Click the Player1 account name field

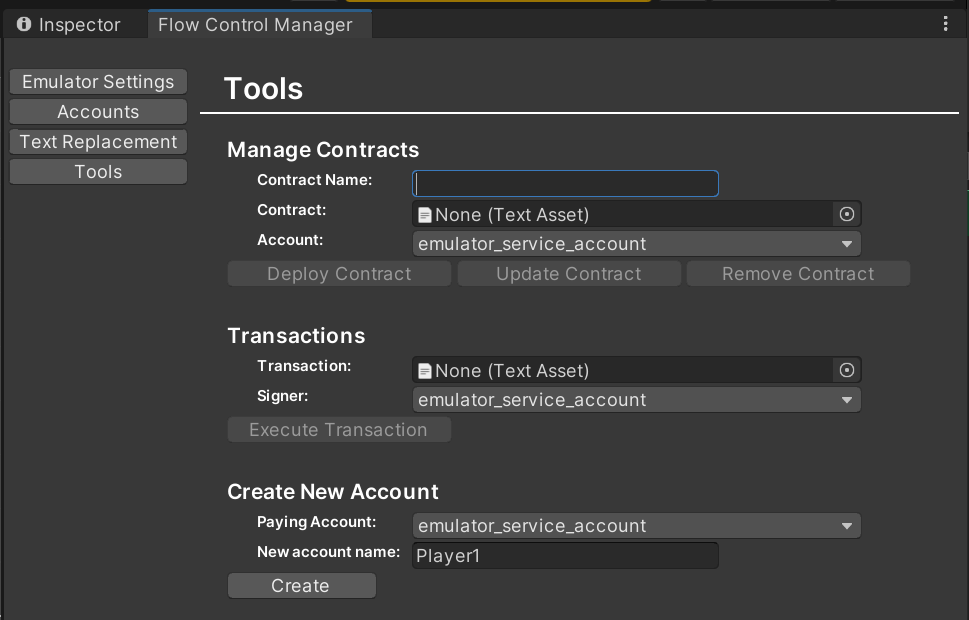tap(564, 555)
